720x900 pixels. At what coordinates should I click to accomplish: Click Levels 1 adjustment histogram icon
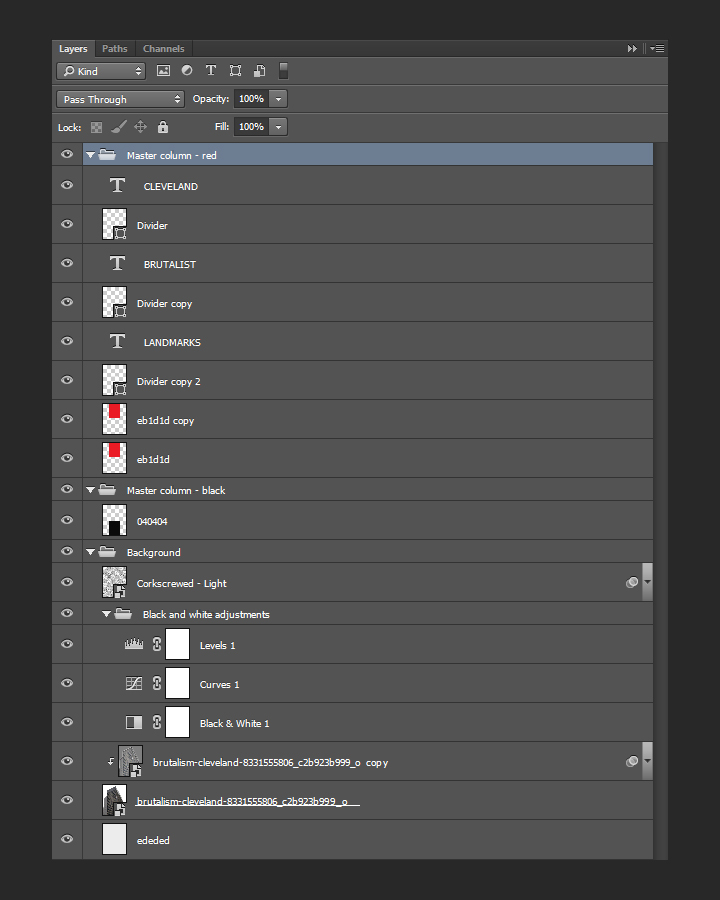[134, 644]
